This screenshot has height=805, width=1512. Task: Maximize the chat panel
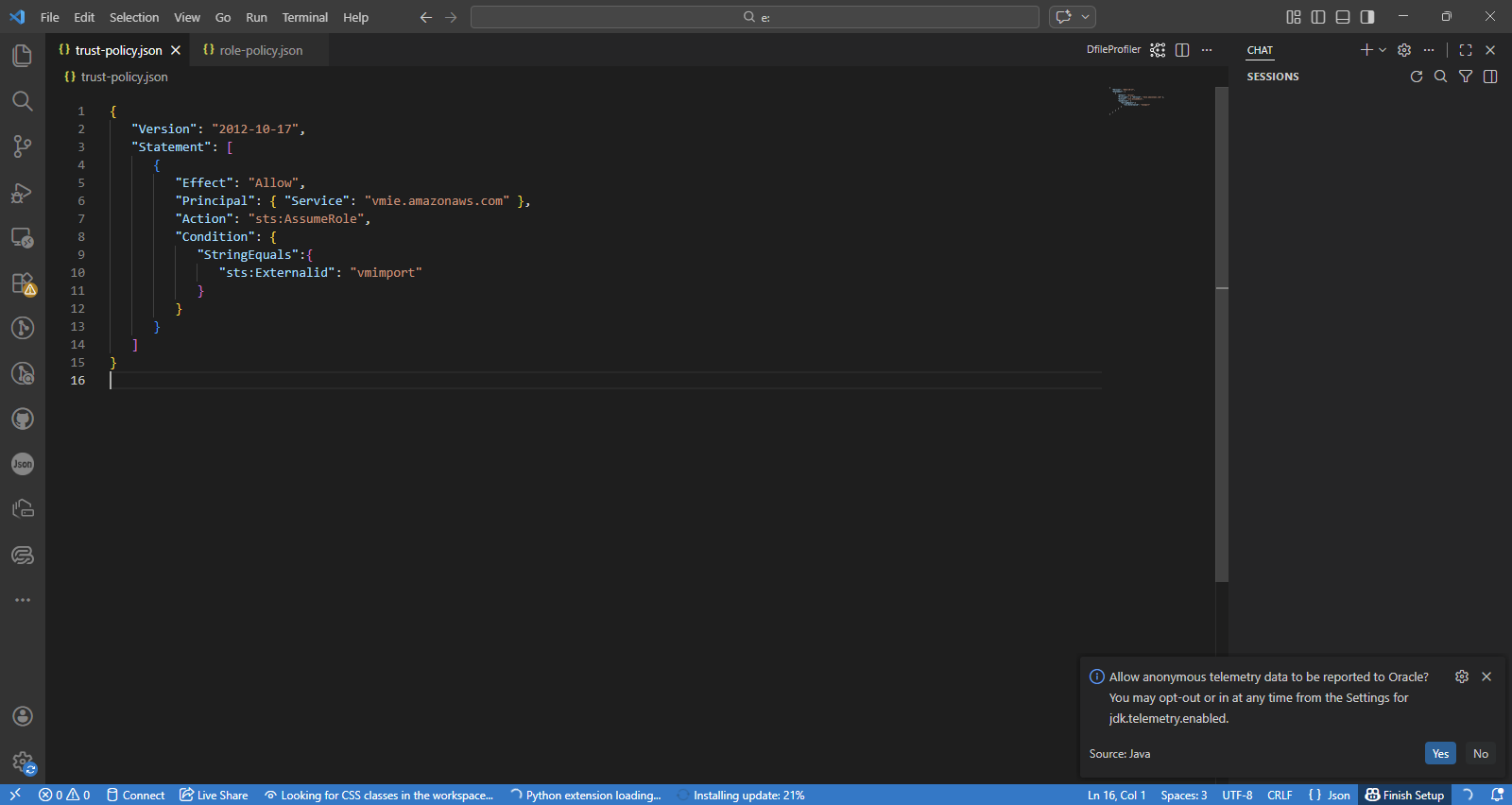click(x=1466, y=50)
